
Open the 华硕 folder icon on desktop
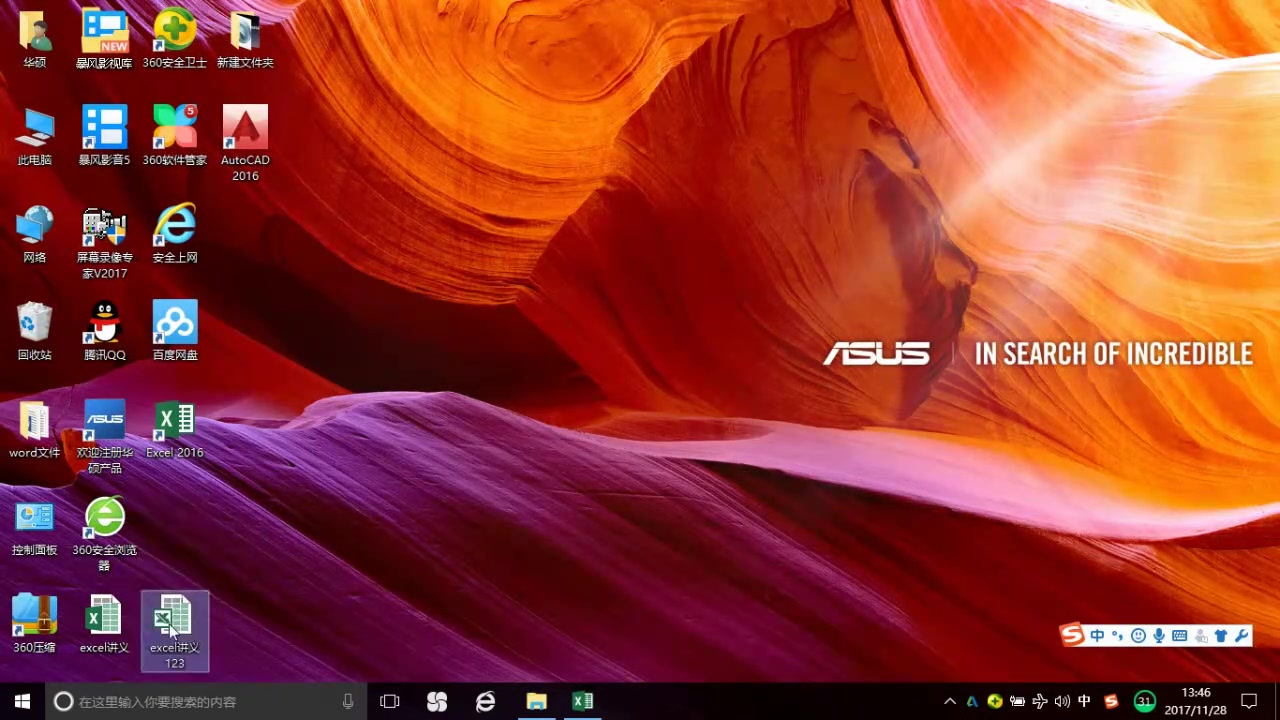35,40
